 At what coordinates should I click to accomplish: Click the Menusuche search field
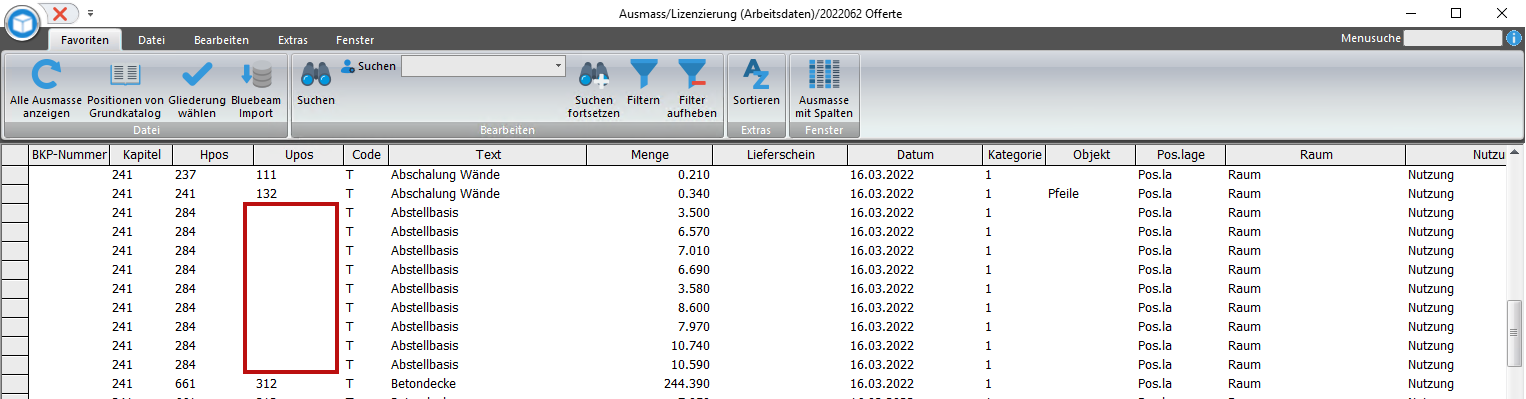(x=1453, y=38)
